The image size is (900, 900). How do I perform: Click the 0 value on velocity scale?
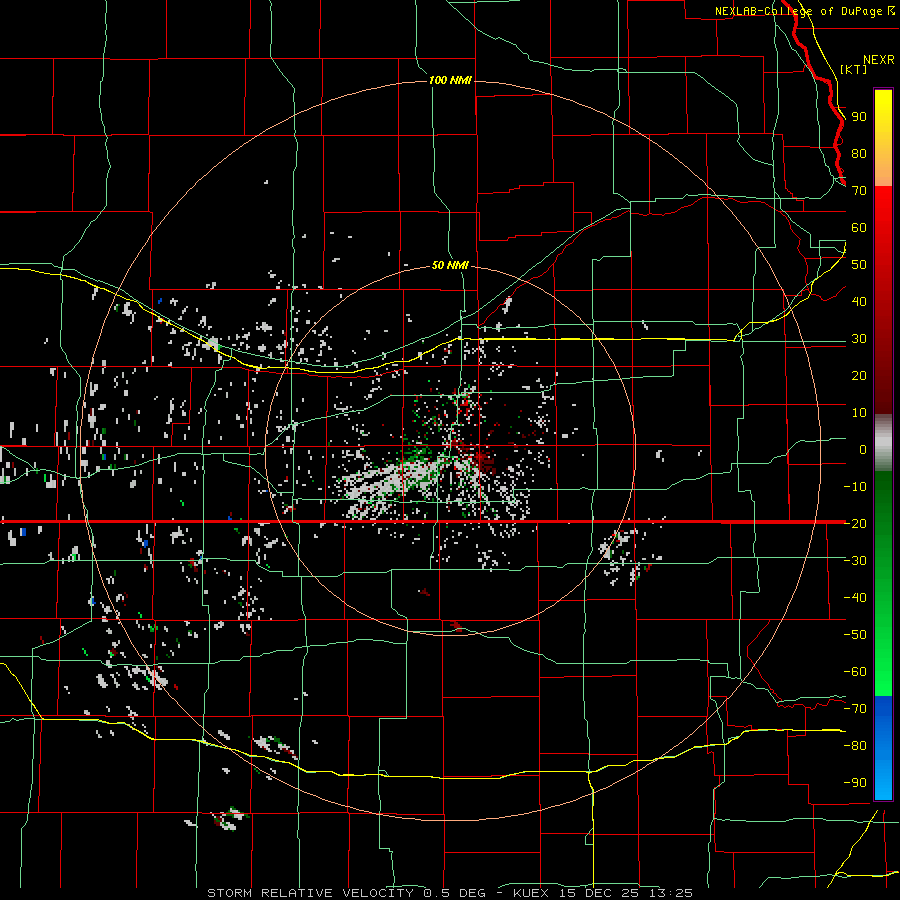click(863, 450)
